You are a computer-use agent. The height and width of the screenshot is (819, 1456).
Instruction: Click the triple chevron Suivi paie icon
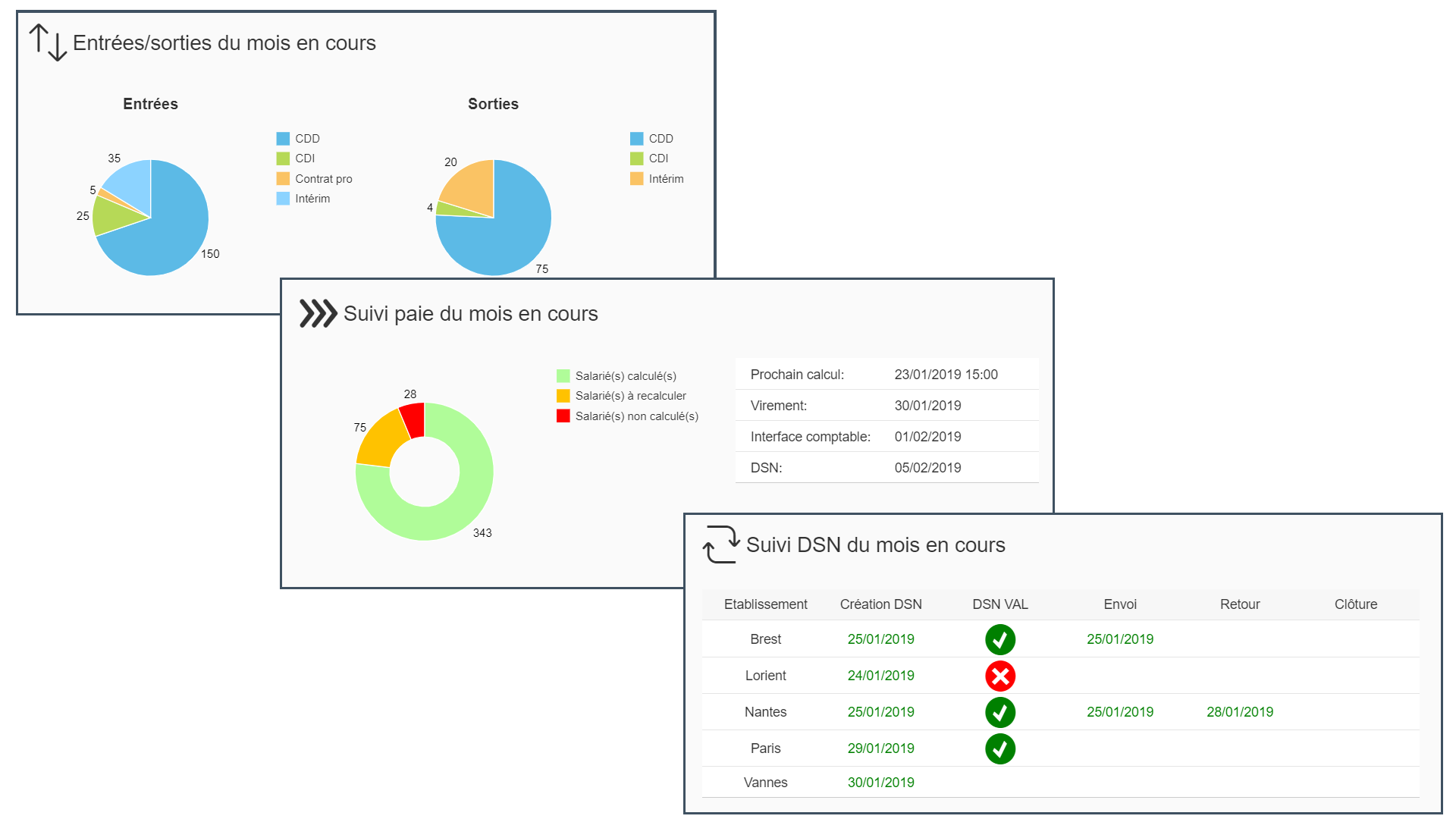pos(318,313)
